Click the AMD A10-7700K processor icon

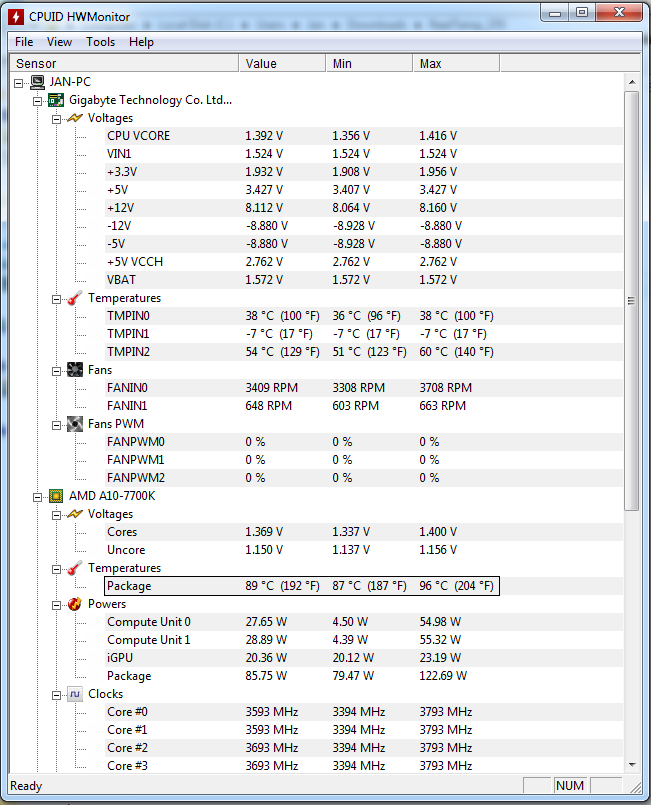click(56, 496)
